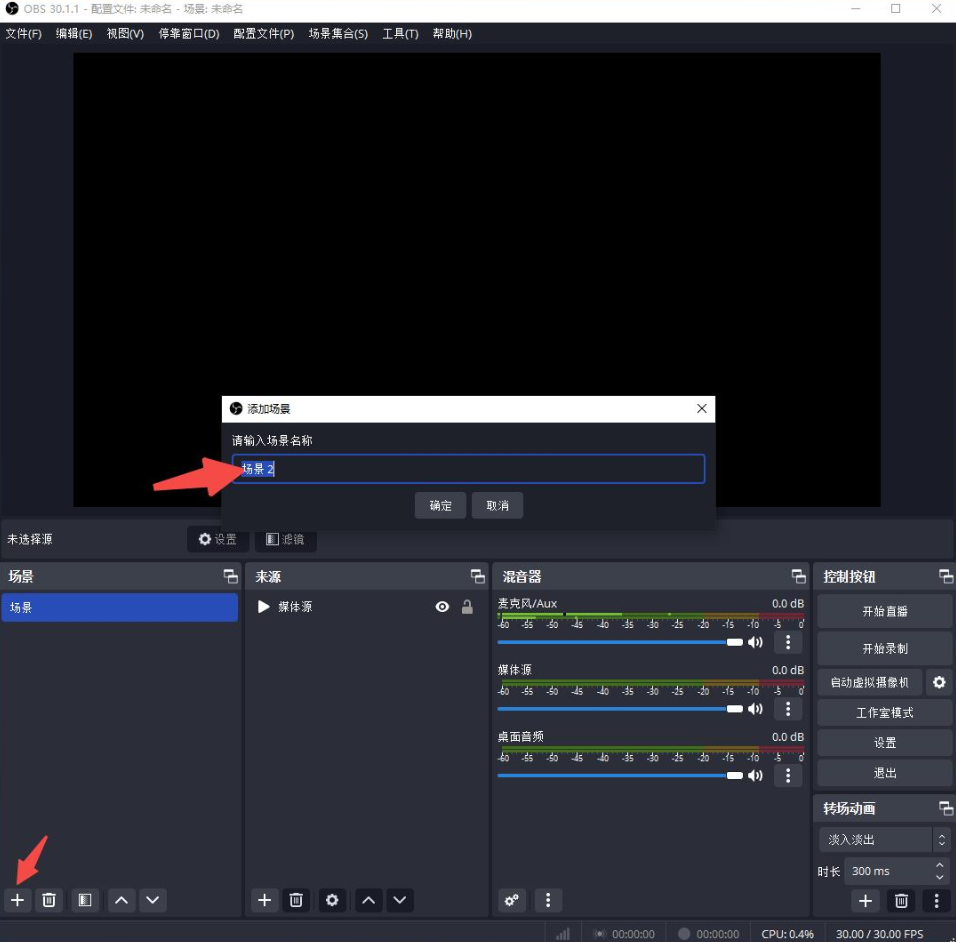Undock the 转场动画 panel

point(946,808)
